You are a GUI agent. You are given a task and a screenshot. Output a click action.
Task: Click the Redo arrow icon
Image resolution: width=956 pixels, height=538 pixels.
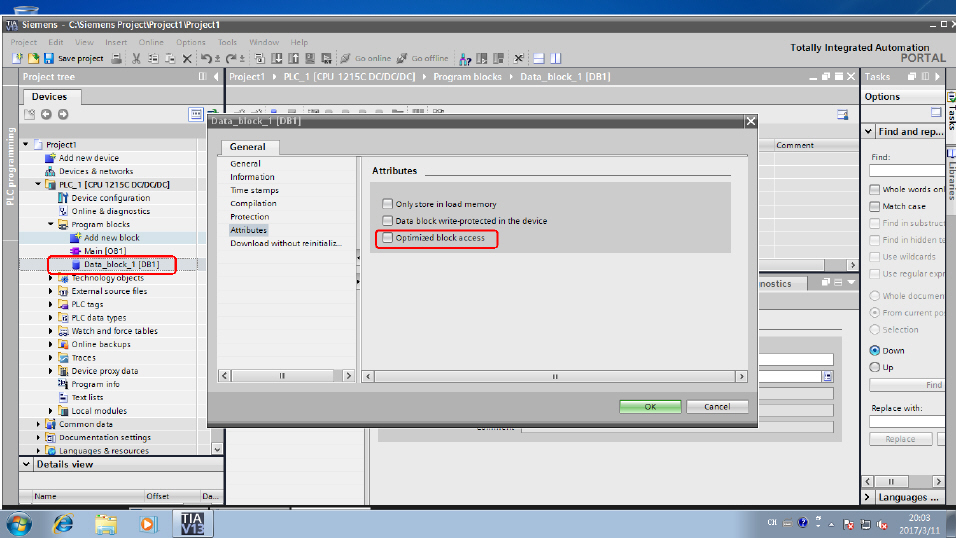click(231, 59)
